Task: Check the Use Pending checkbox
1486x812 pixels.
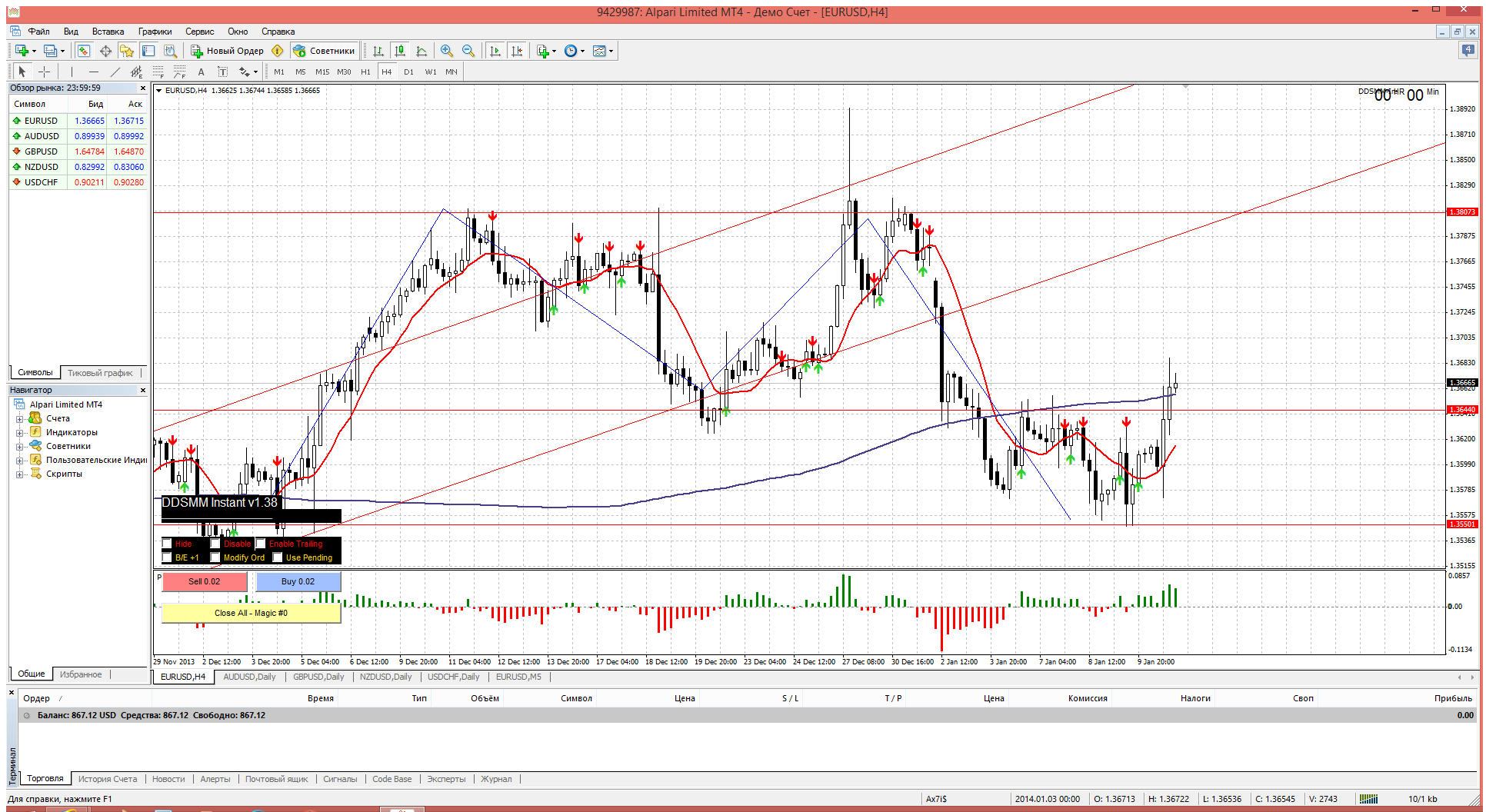Action: (x=278, y=557)
